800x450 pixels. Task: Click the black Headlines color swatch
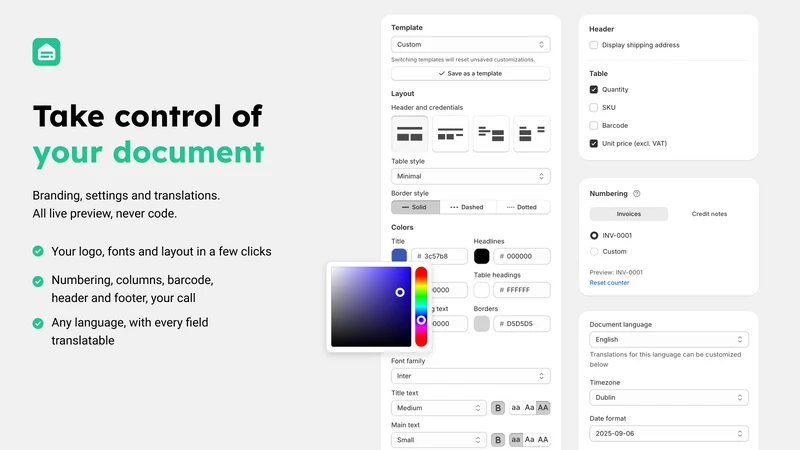point(482,256)
